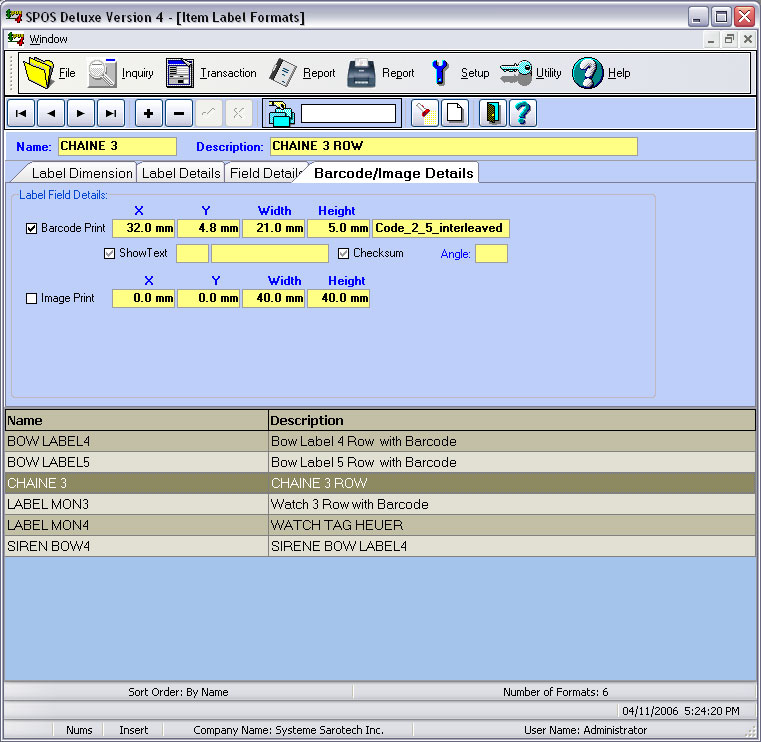Add a new label format record

point(149,114)
